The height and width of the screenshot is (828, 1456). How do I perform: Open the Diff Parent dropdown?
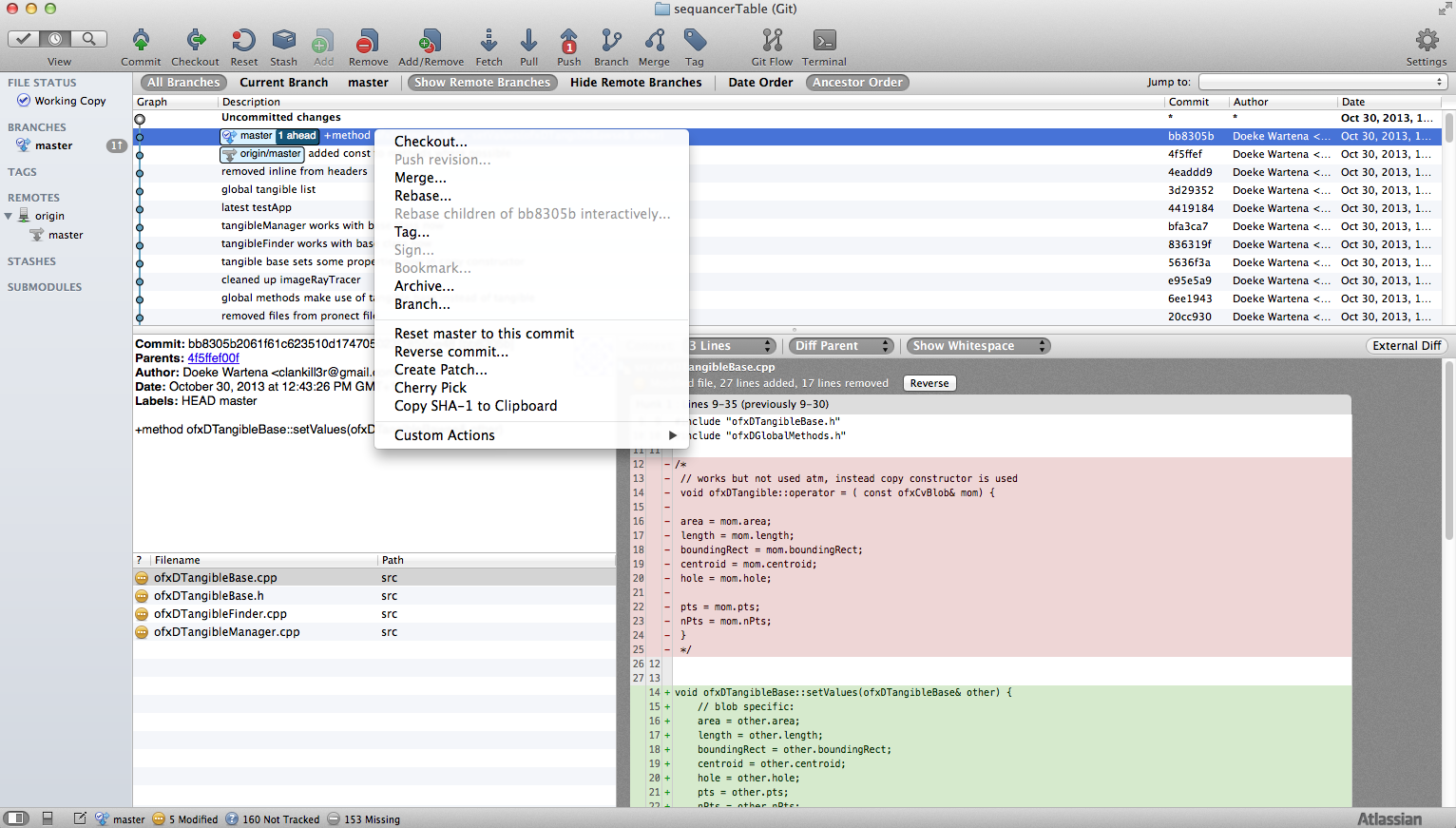pyautogui.click(x=840, y=345)
